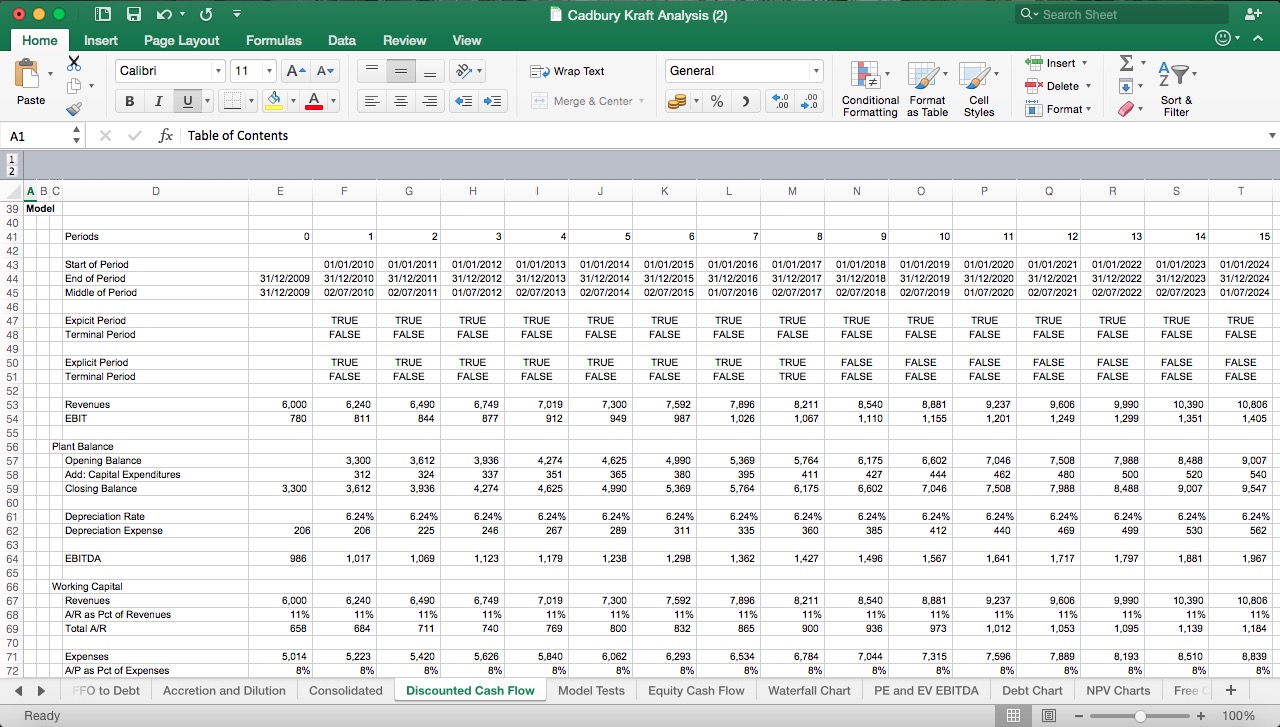The width and height of the screenshot is (1280, 727).
Task: Open the font size dropdown showing 11
Action: (x=269, y=71)
